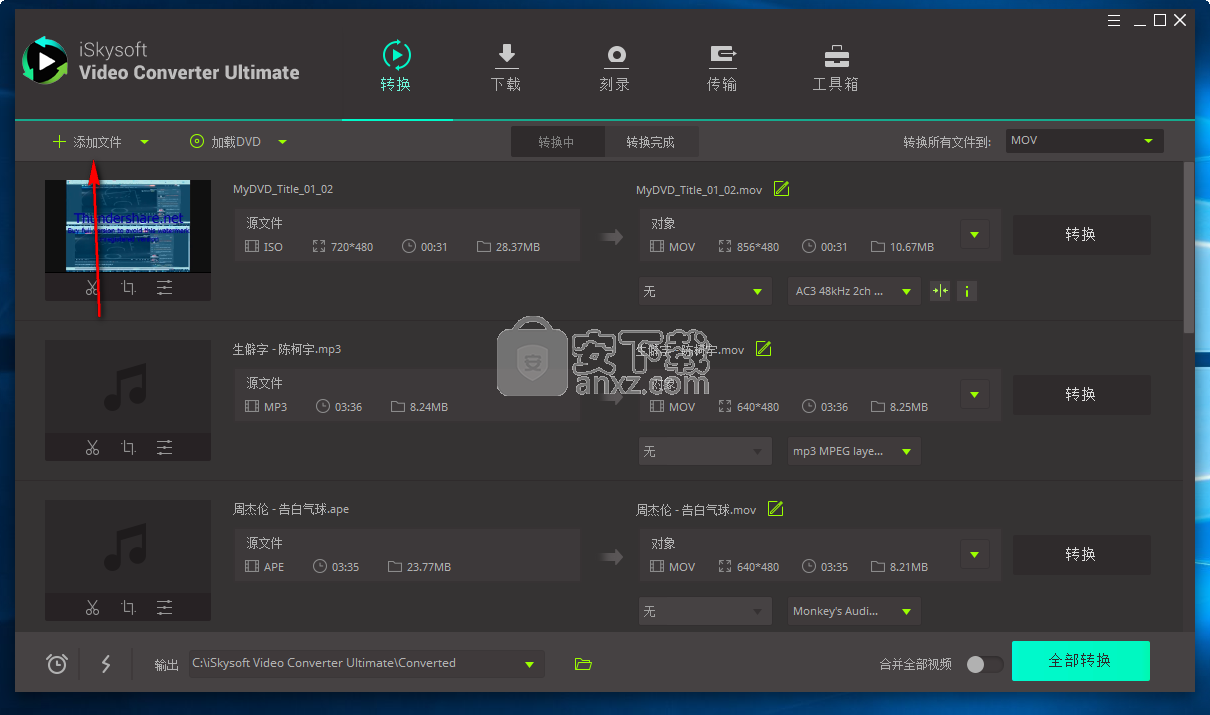
Task: Open target format dropdown for 生僻字 - 陈柯宇
Action: tap(975, 396)
